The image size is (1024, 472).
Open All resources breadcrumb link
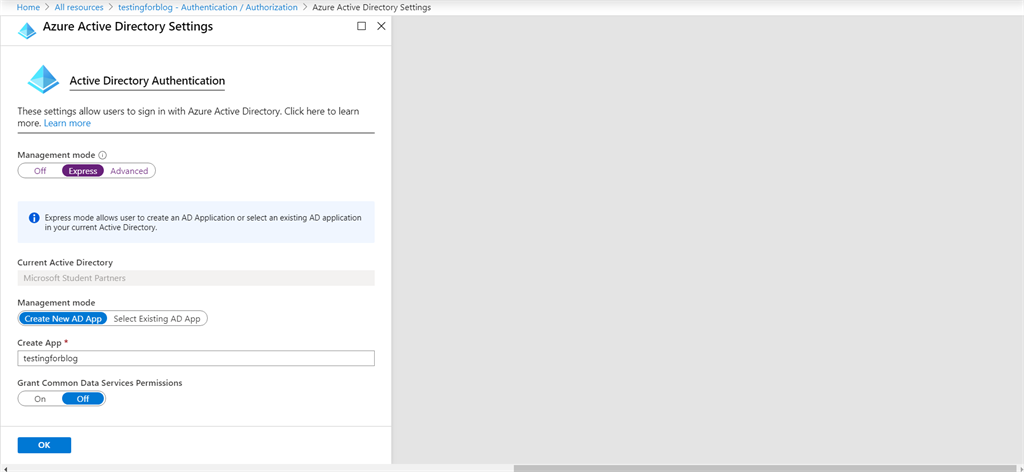[78, 7]
